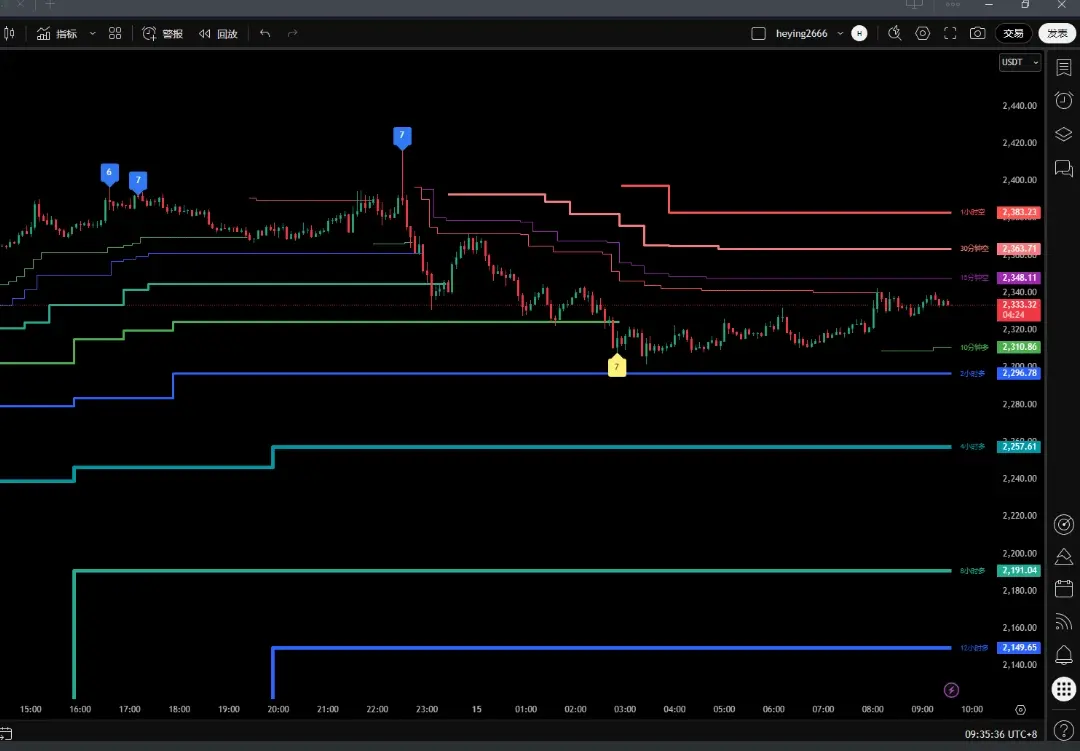Click the 2,296.78 blue price label

pyautogui.click(x=1019, y=373)
